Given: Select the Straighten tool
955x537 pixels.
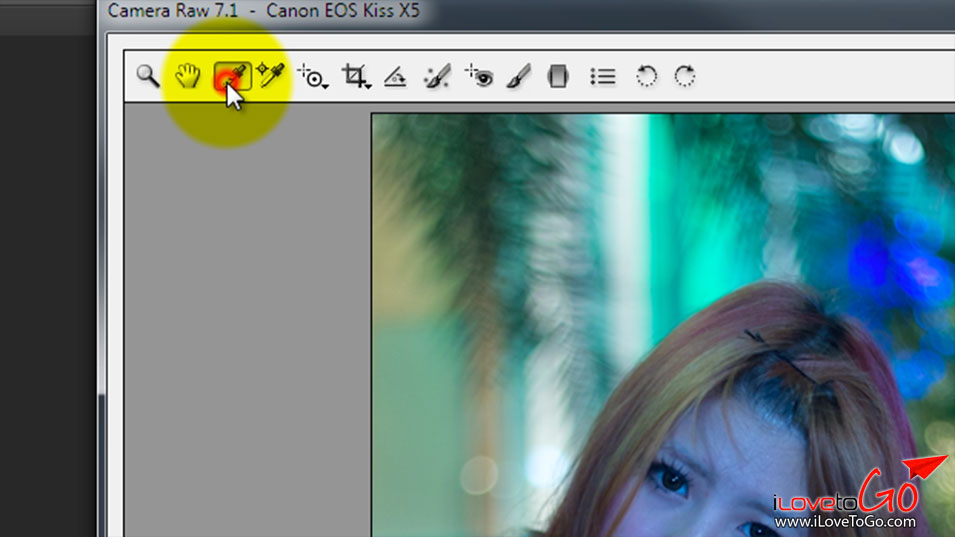Looking at the screenshot, I should click(395, 77).
